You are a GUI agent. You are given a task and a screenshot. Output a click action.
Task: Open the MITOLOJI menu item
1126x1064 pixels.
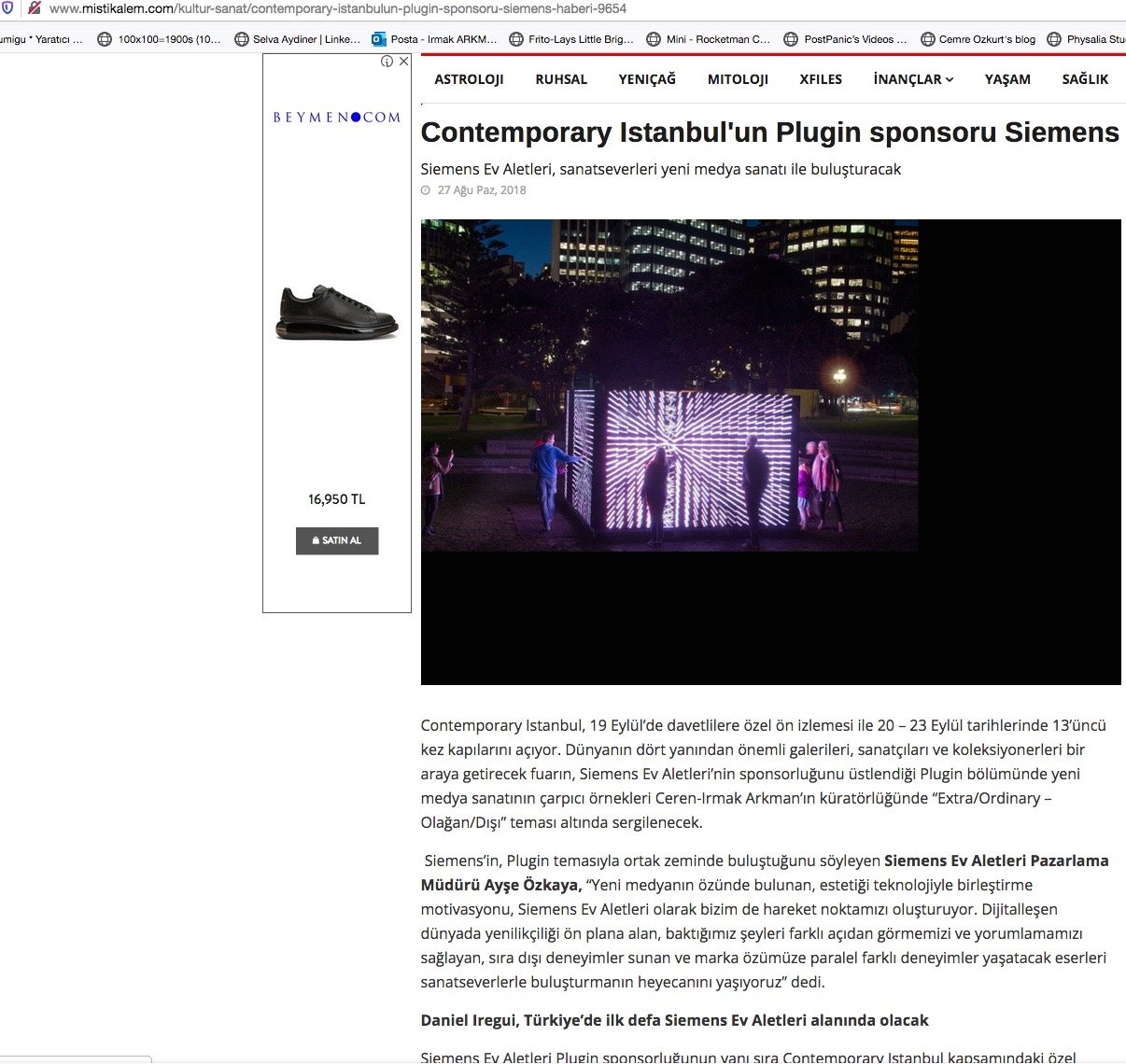(x=738, y=79)
